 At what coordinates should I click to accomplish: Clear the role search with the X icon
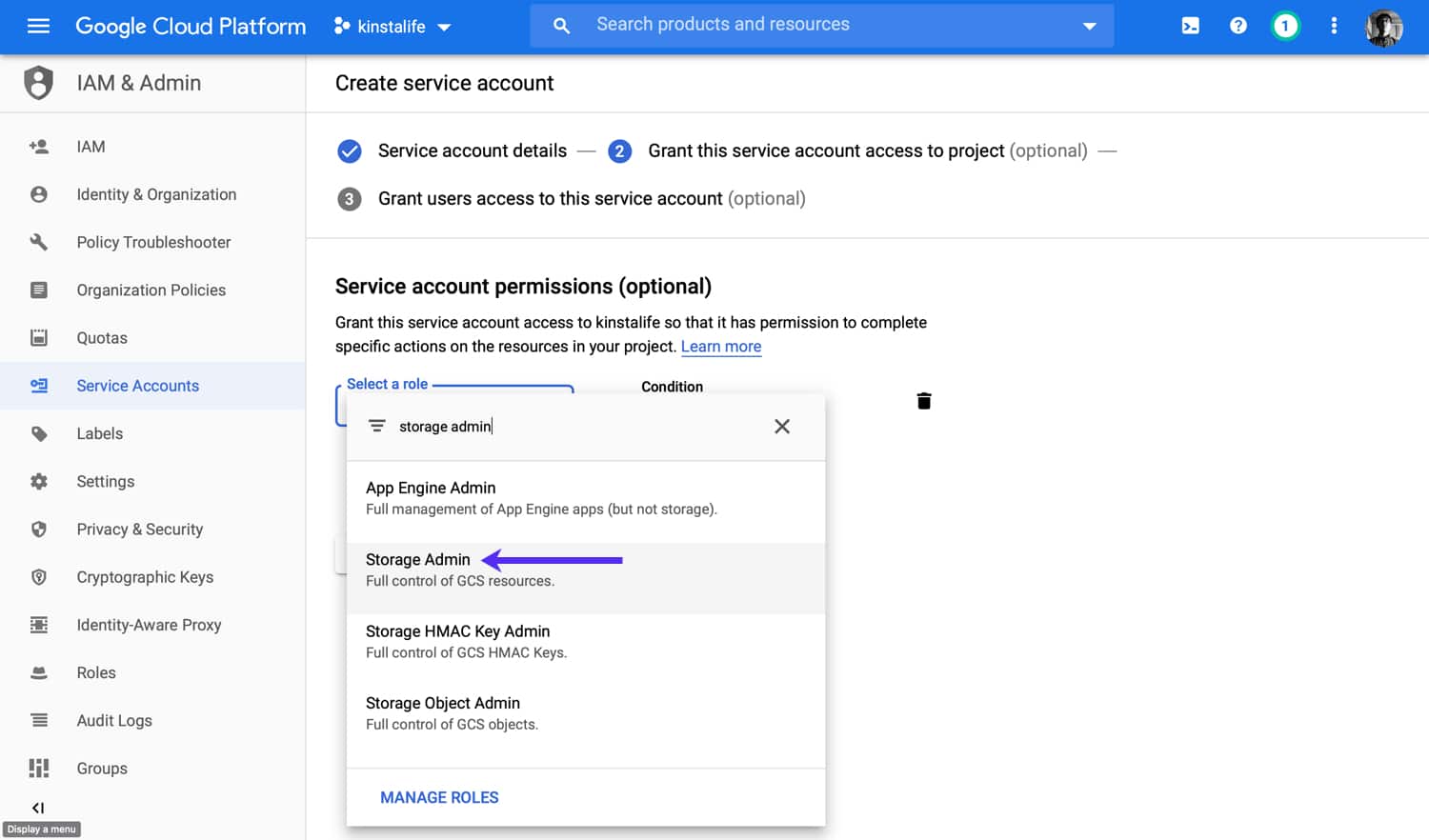[782, 426]
